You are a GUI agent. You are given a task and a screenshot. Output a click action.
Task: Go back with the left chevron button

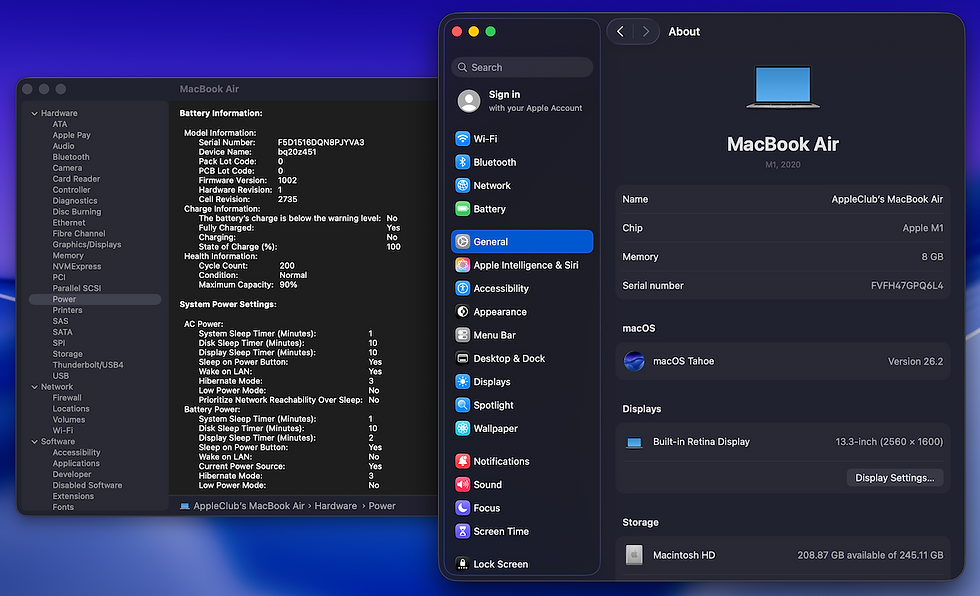pyautogui.click(x=620, y=31)
